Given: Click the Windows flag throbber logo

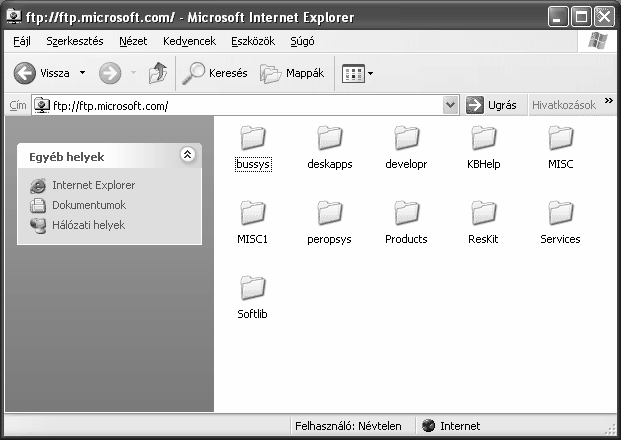Looking at the screenshot, I should [598, 41].
